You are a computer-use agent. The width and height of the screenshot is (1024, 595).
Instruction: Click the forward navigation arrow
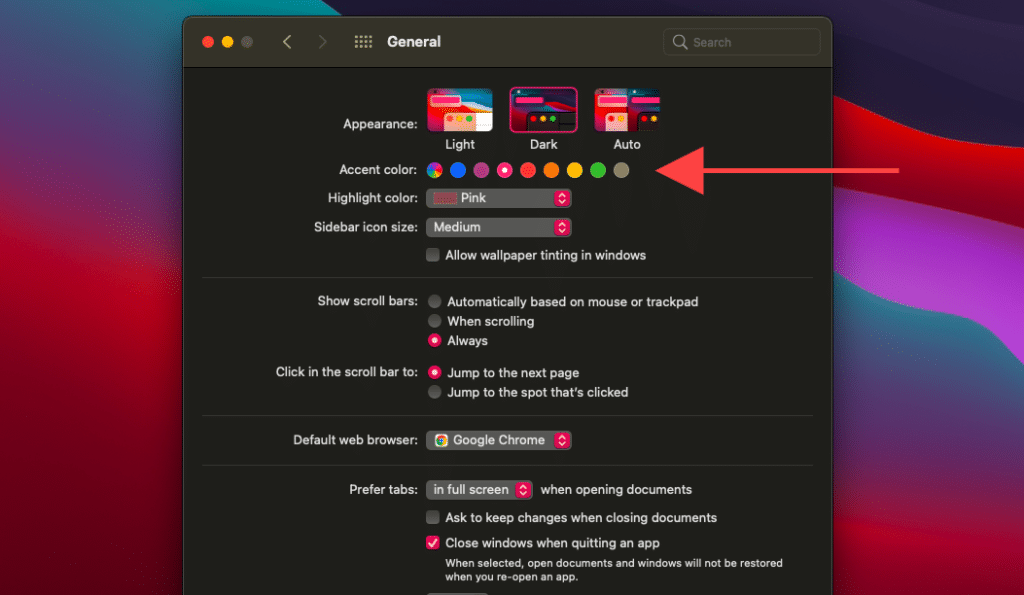322,42
